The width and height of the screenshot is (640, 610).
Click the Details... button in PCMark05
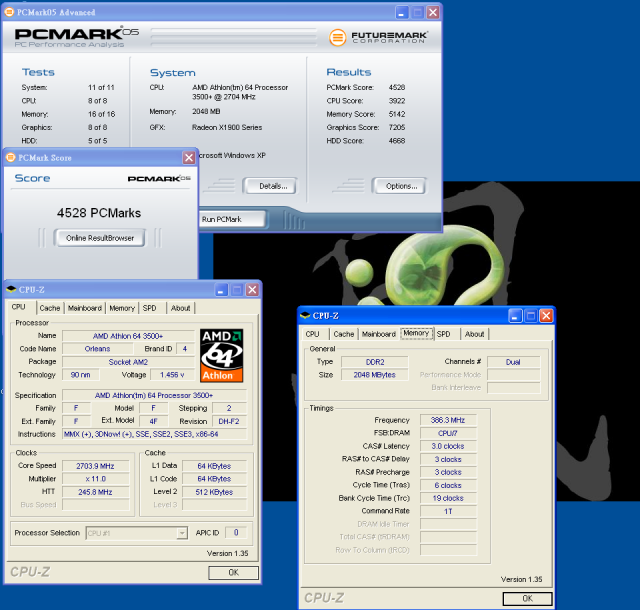tap(270, 186)
